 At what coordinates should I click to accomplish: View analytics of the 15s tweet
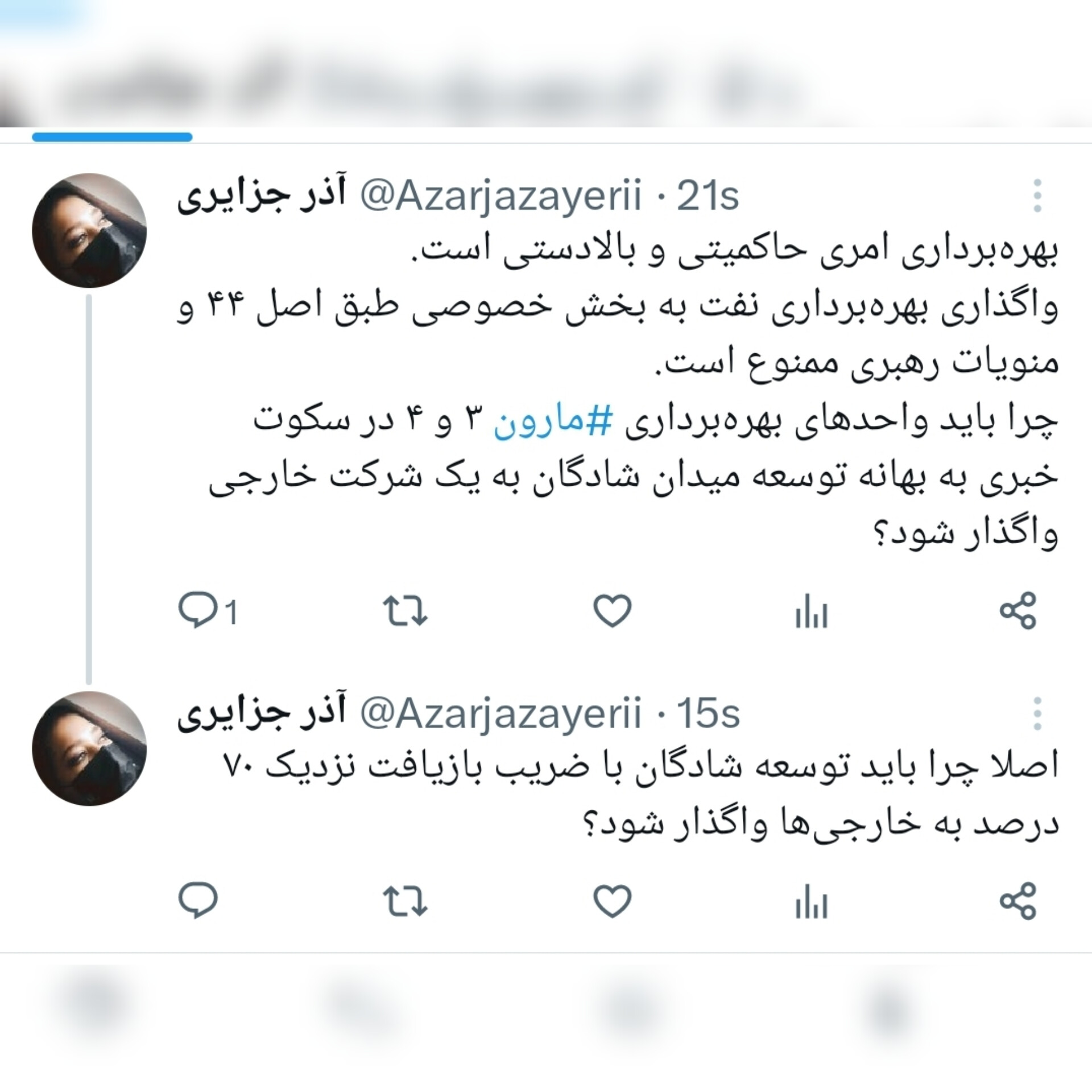click(812, 901)
